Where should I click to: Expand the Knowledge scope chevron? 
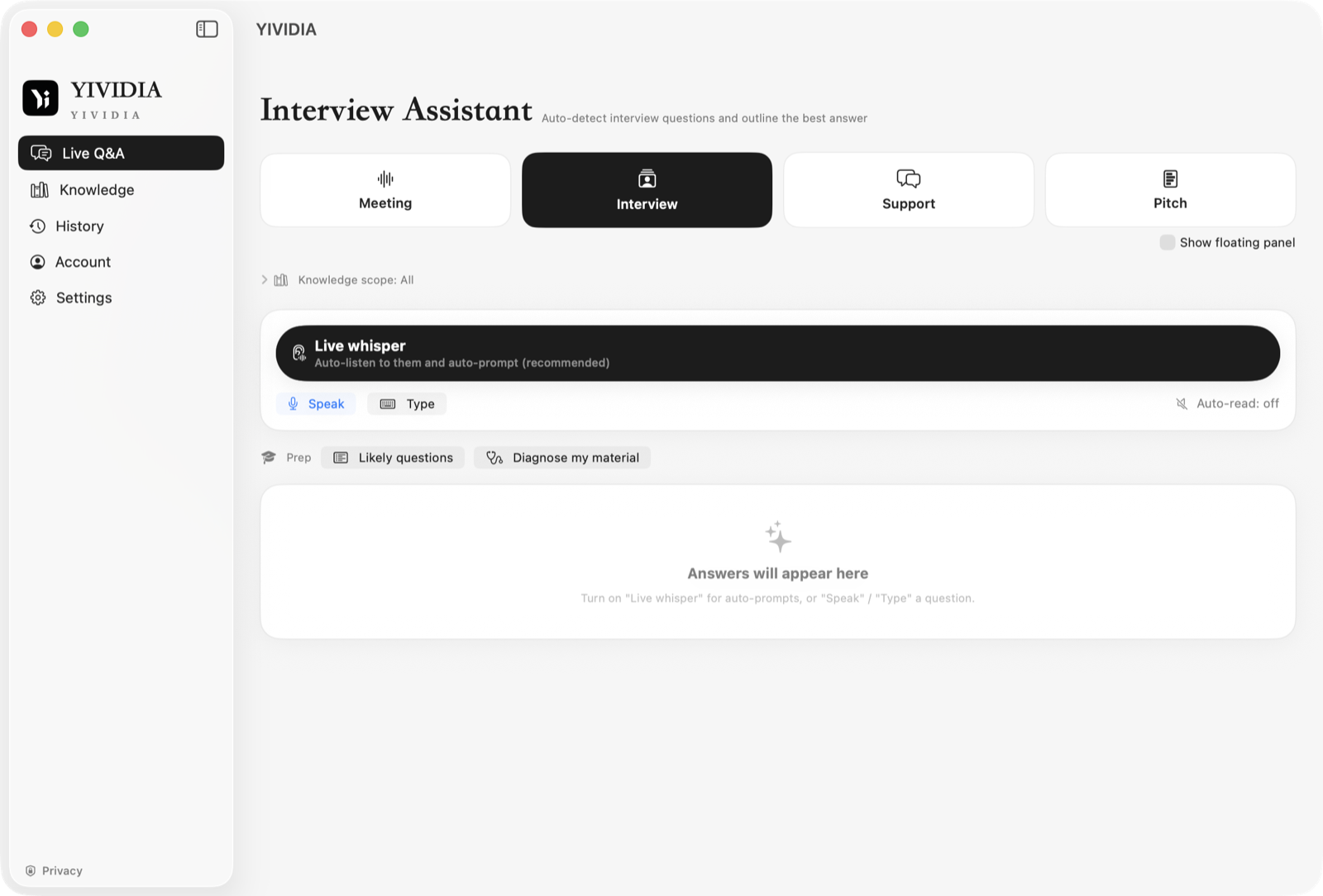point(265,279)
